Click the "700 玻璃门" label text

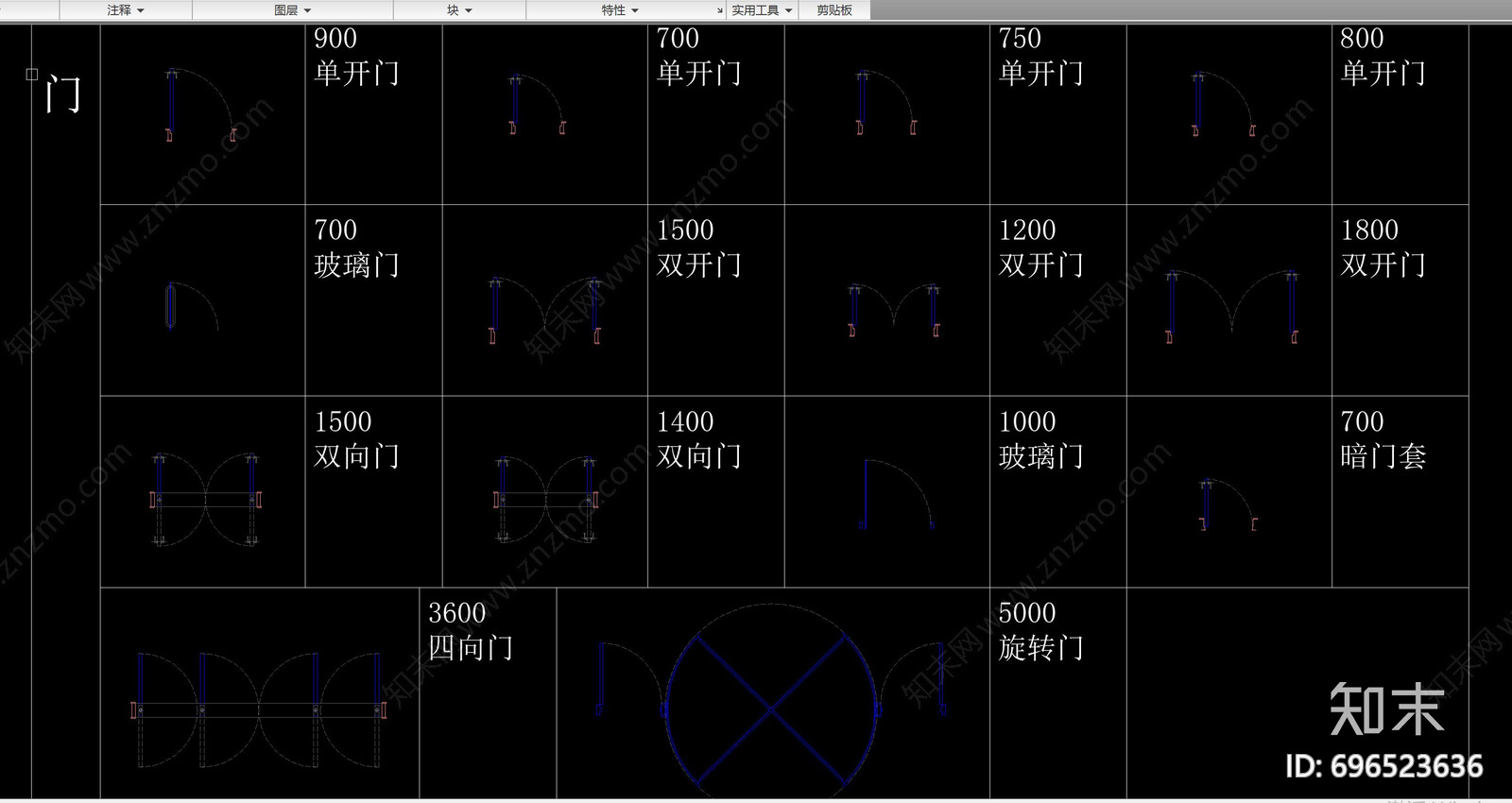(356, 248)
